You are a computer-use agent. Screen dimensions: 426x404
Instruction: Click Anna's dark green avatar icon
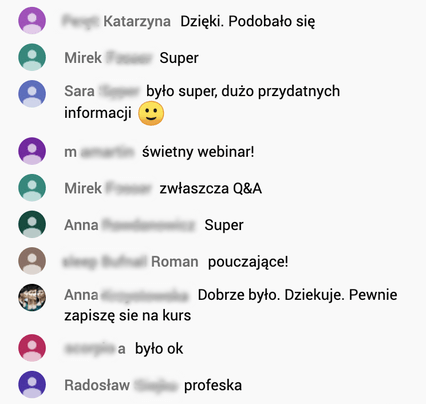coord(32,224)
